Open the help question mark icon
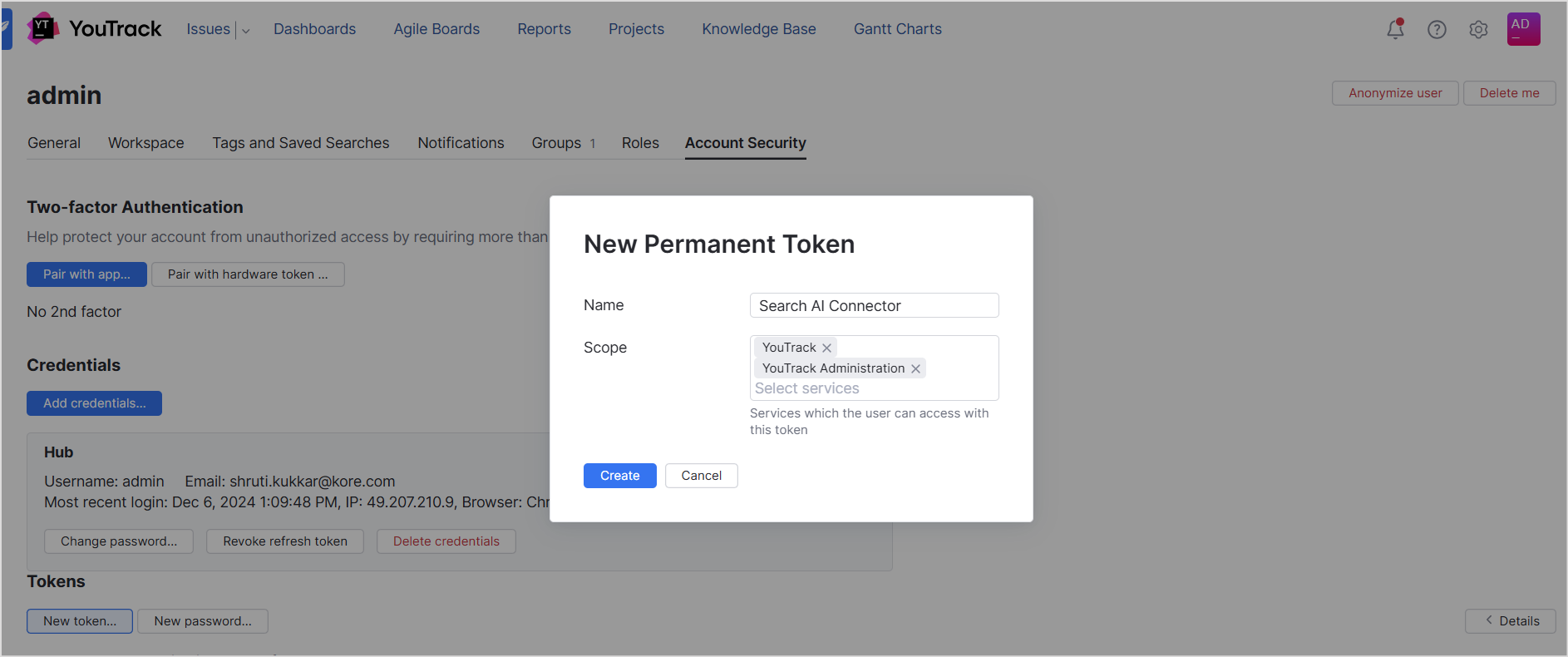Screen dimensions: 1568x657 click(x=1437, y=29)
